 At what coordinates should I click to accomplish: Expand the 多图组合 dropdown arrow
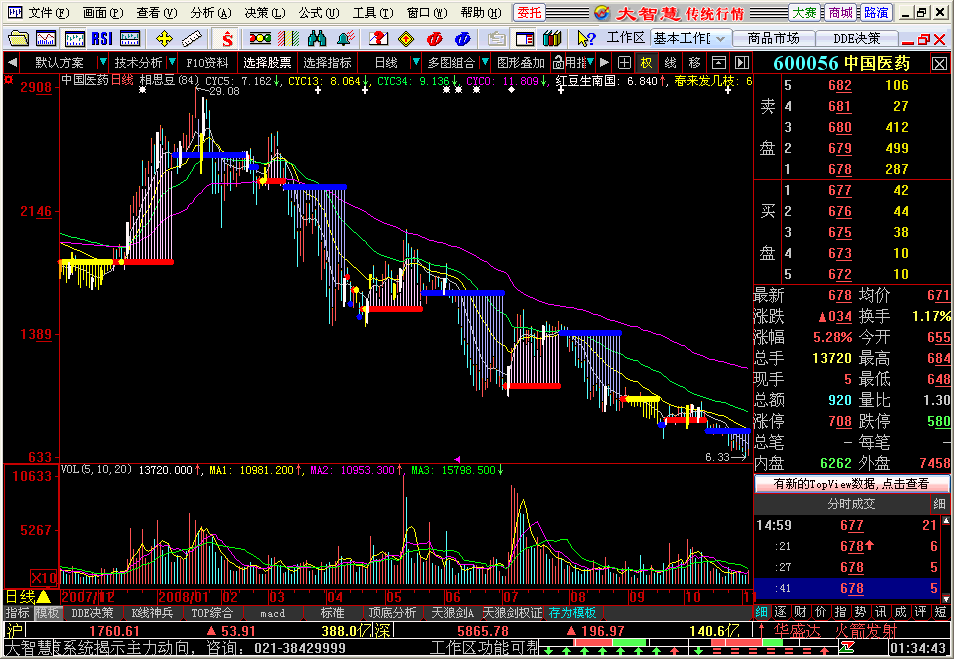485,62
